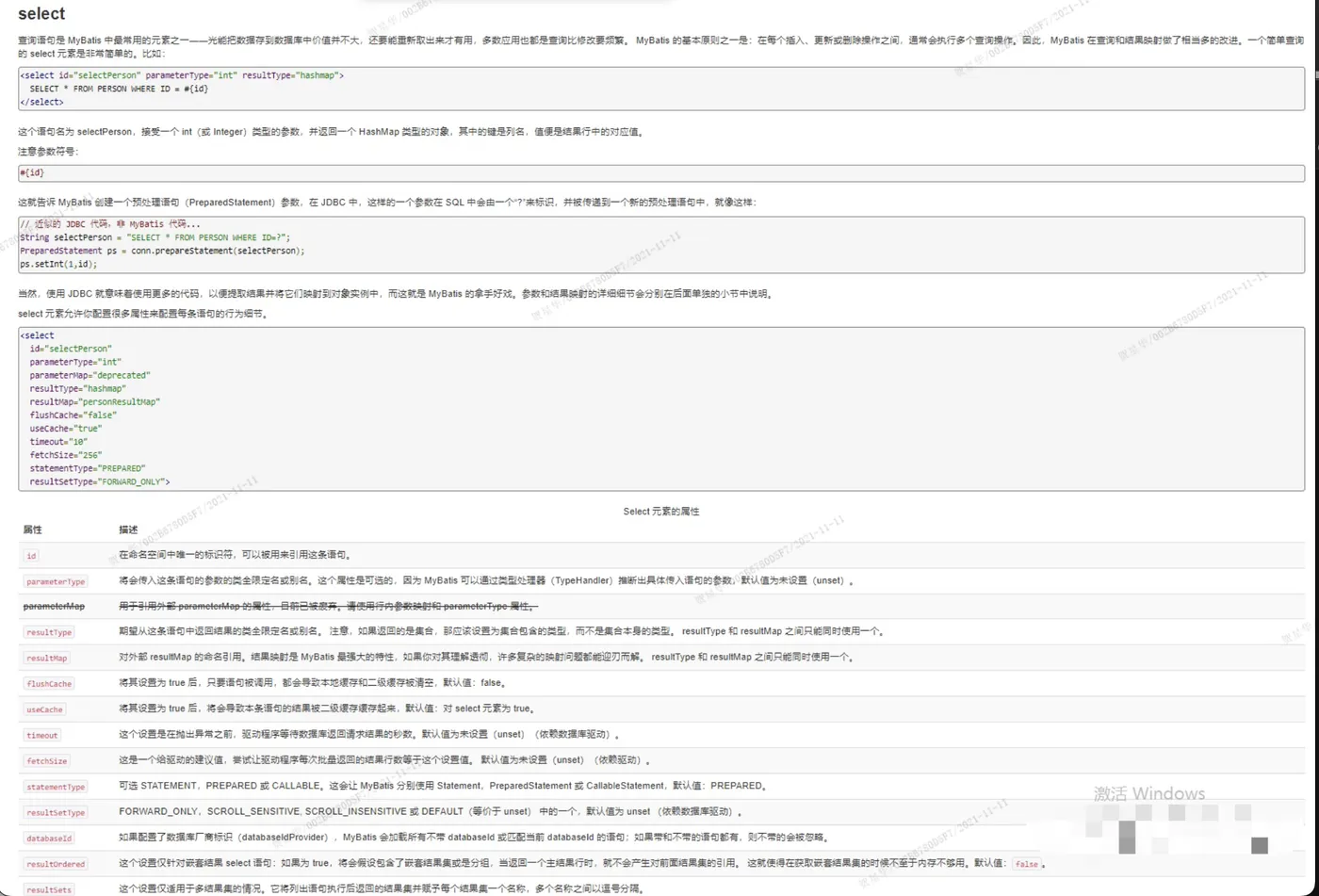1319x896 pixels.
Task: Click the "描述" column header
Action: click(128, 530)
